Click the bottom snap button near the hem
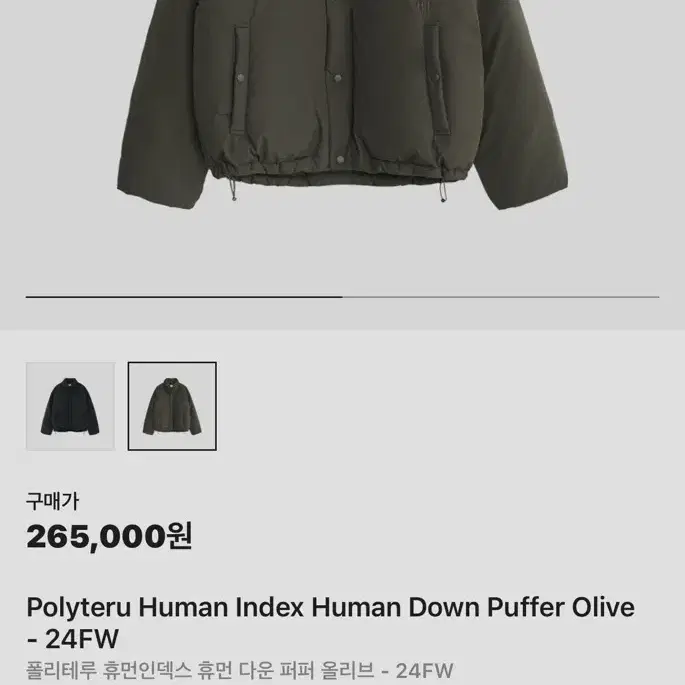Viewport: 685px width, 685px height. [x=340, y=159]
